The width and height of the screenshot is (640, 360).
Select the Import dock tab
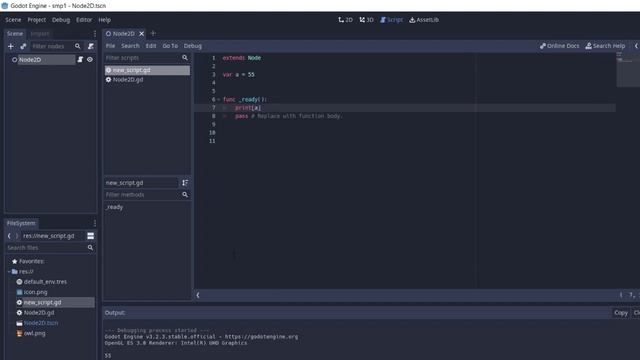[x=40, y=33]
